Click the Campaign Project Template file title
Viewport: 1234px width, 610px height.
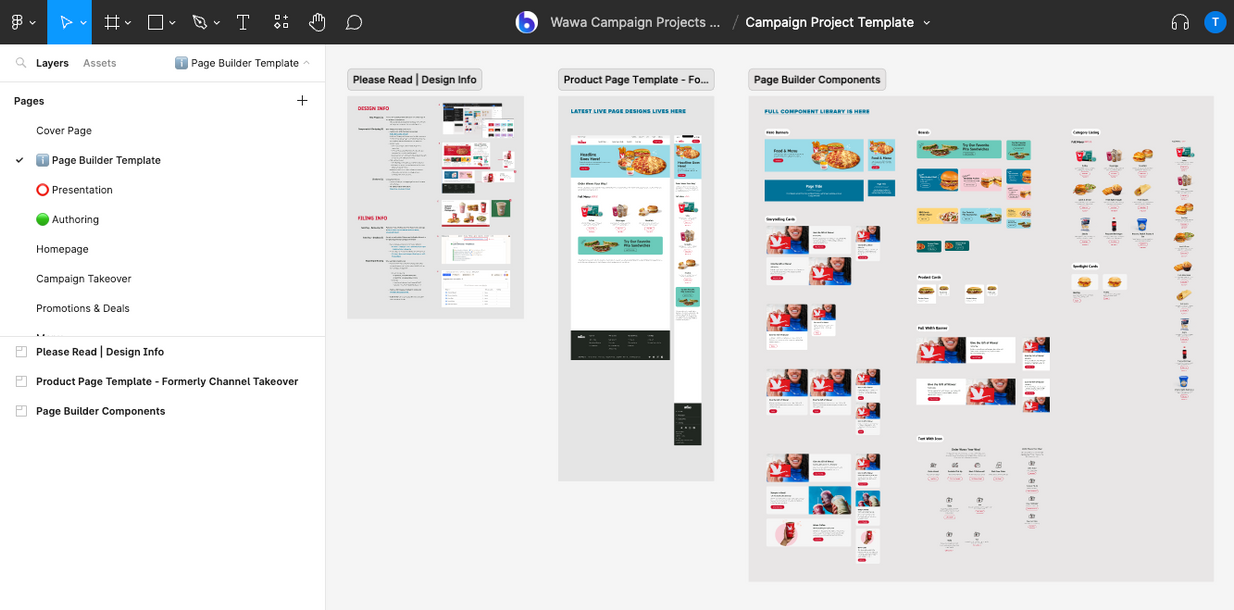[x=829, y=22]
